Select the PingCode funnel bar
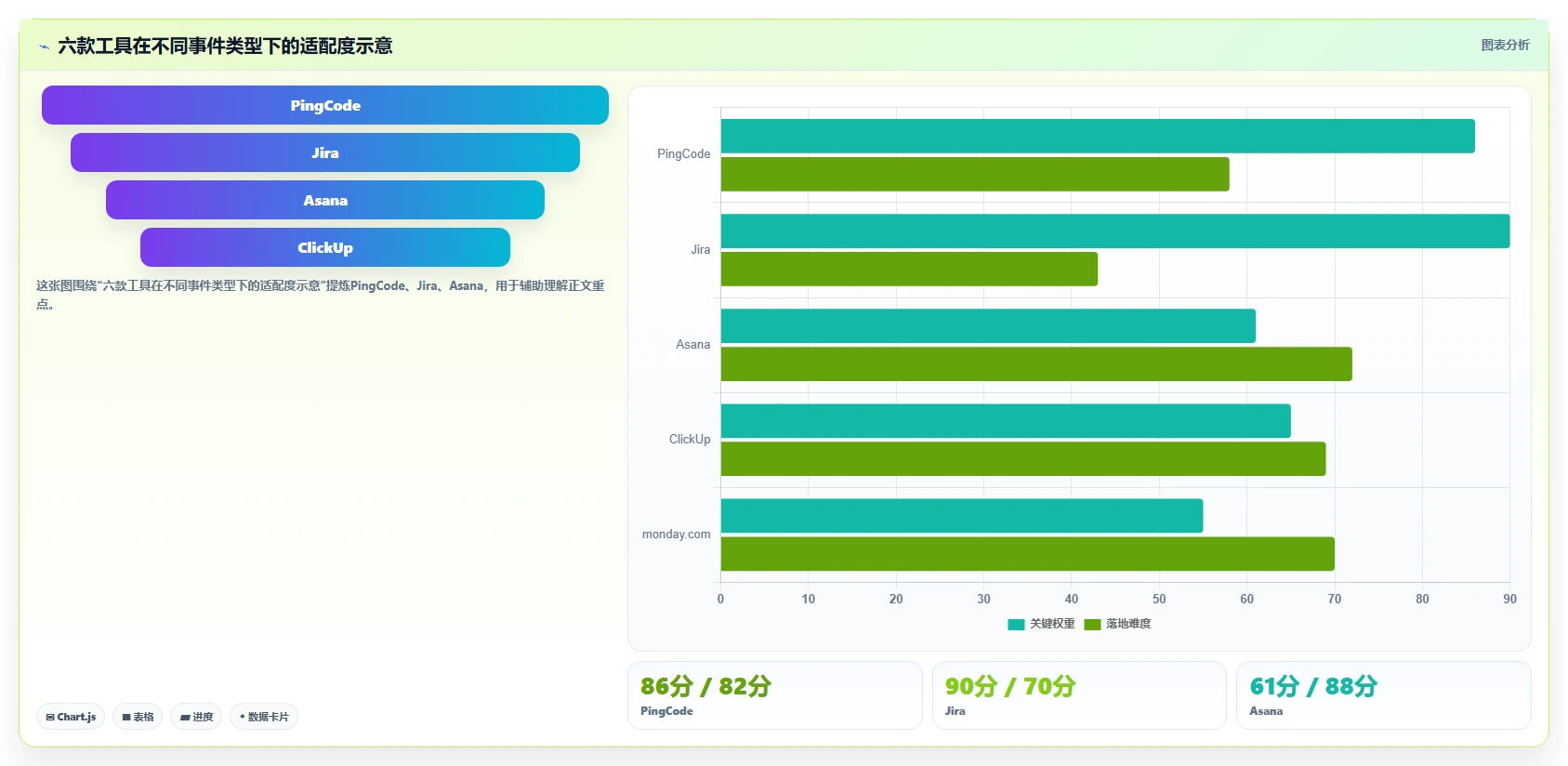Viewport: 1568px width, 766px height. tap(325, 105)
